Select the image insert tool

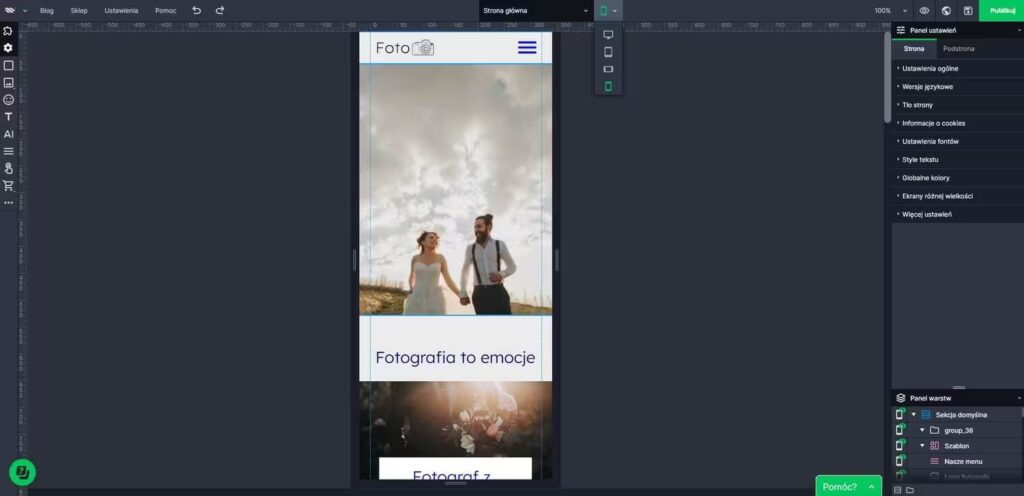8,82
